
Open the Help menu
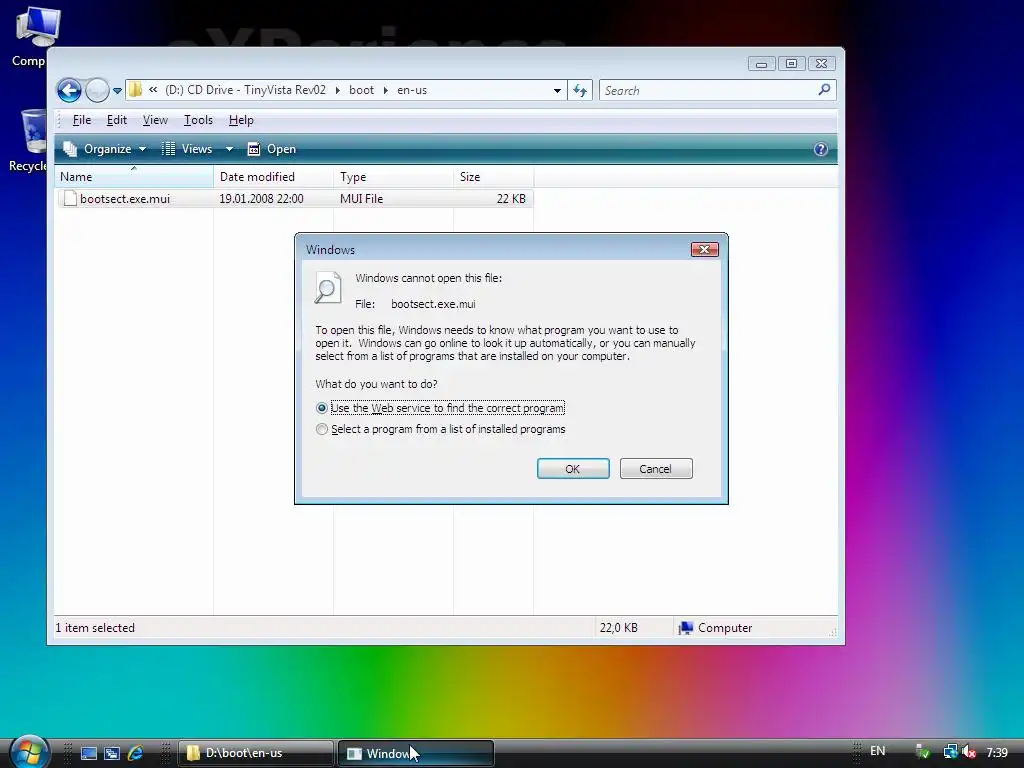[241, 120]
